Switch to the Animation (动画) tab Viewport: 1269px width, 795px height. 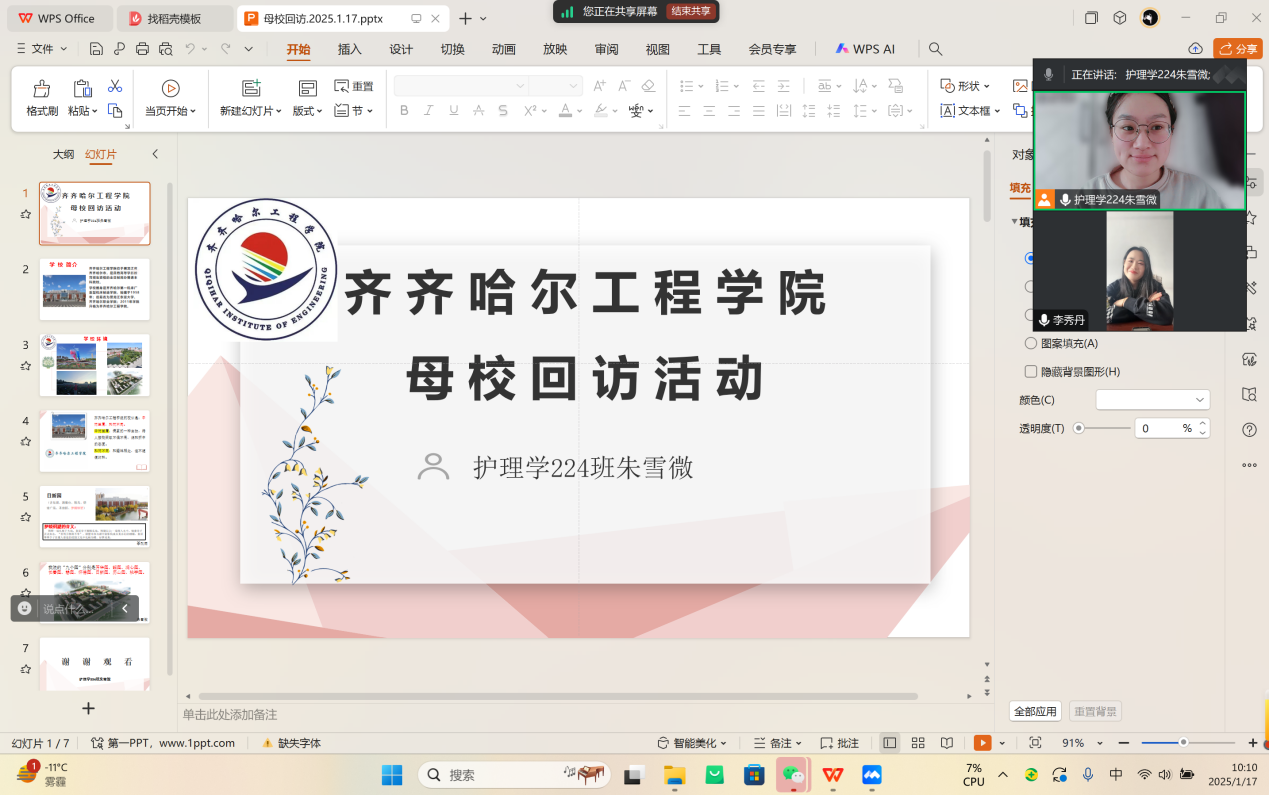click(x=504, y=49)
